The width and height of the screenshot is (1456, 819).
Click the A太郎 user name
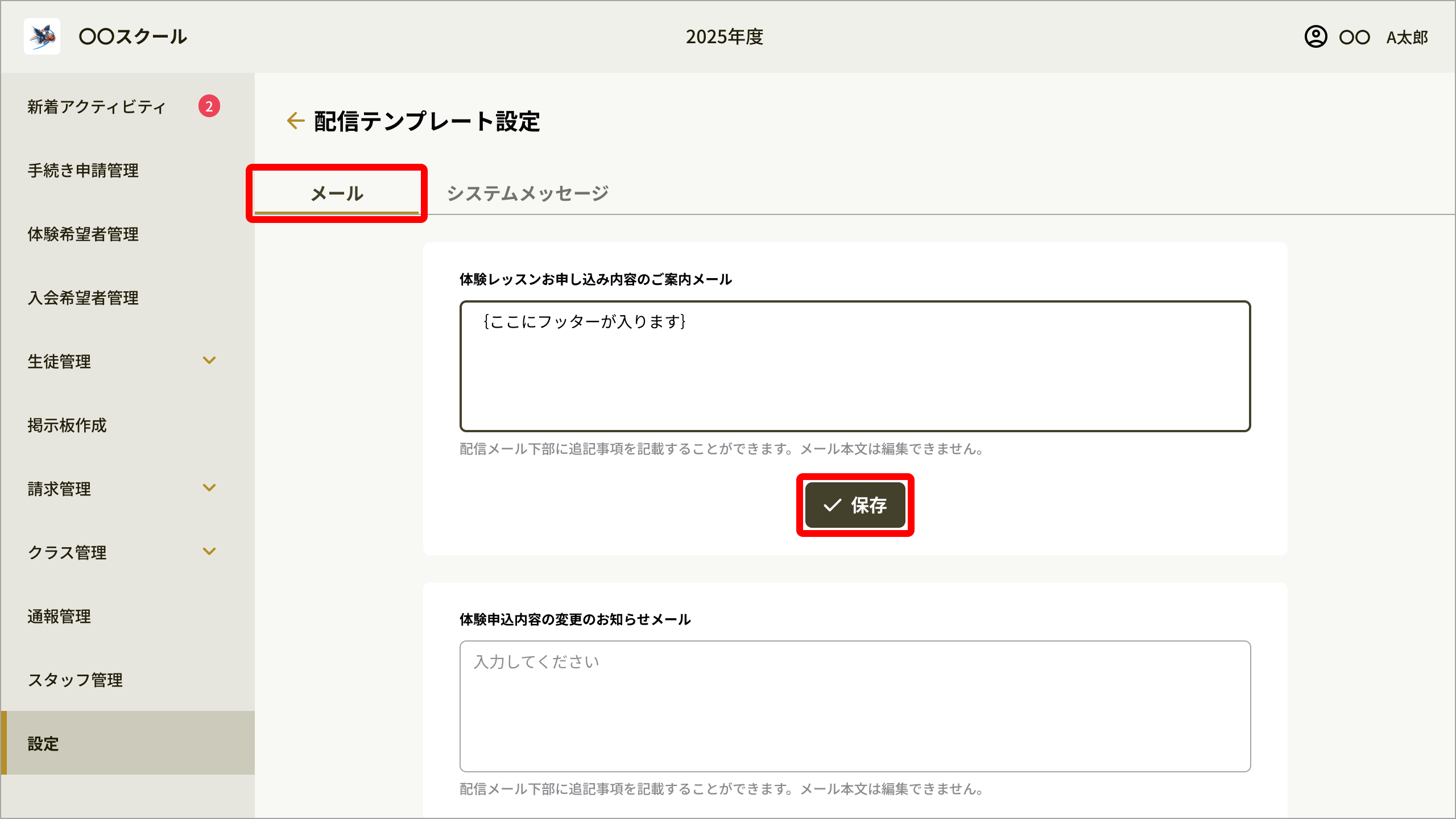[x=1408, y=38]
